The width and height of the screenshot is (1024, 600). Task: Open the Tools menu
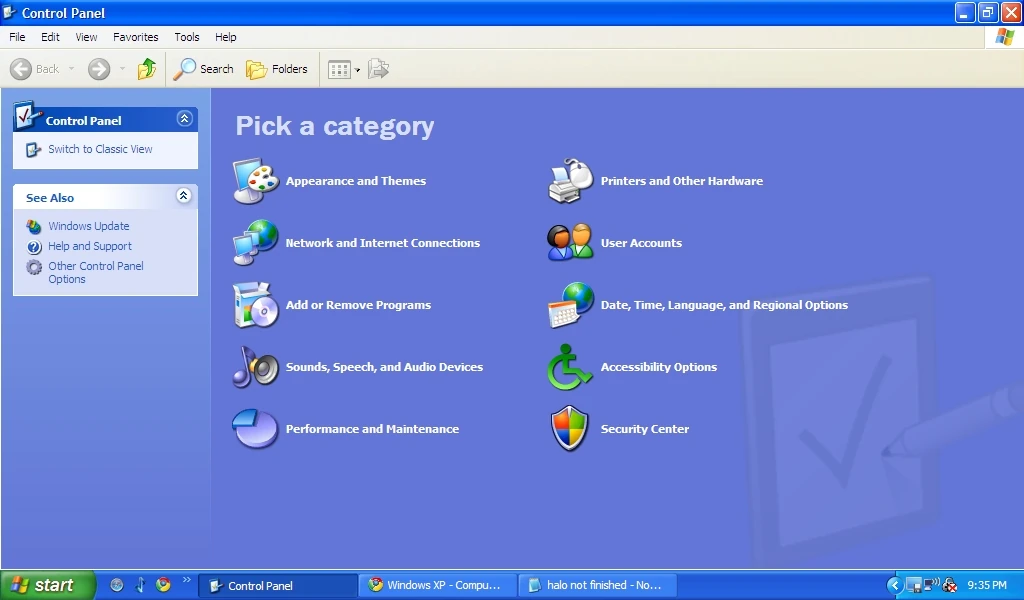pos(186,37)
